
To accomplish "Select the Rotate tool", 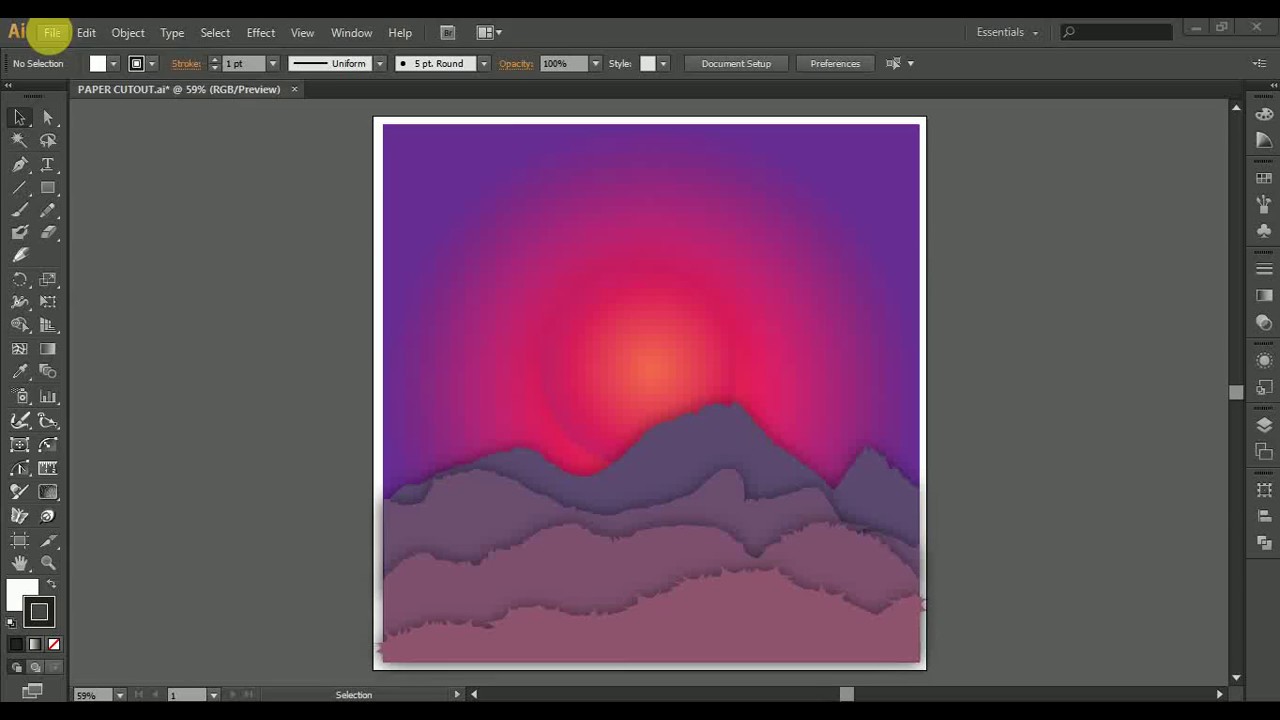I will [x=20, y=280].
